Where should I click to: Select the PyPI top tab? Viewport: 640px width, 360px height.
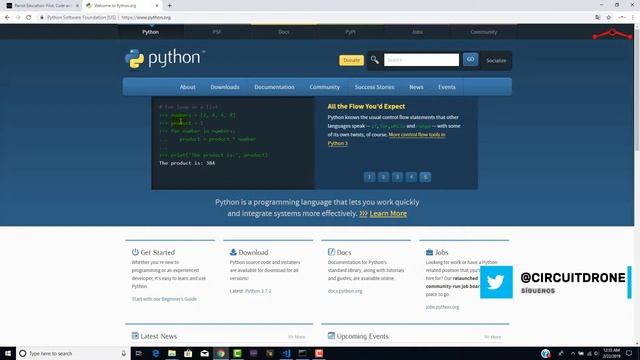point(350,32)
